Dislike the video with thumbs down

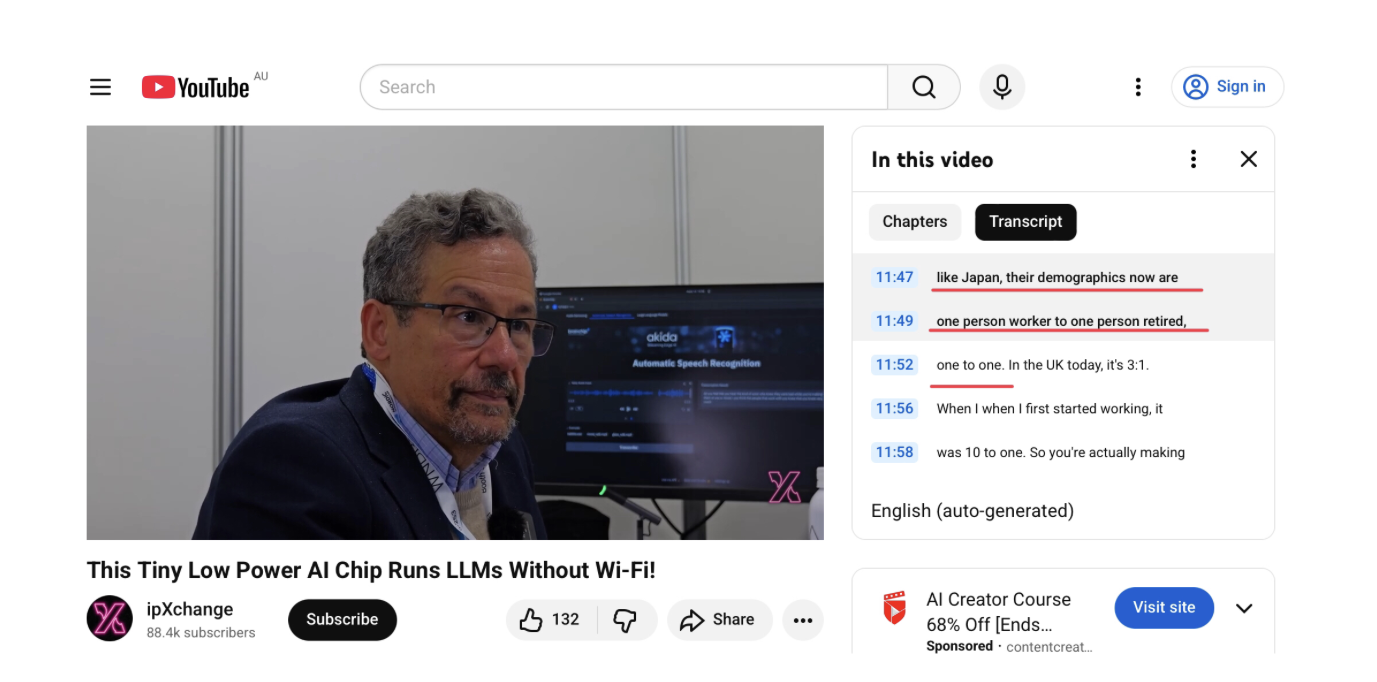(x=625, y=620)
